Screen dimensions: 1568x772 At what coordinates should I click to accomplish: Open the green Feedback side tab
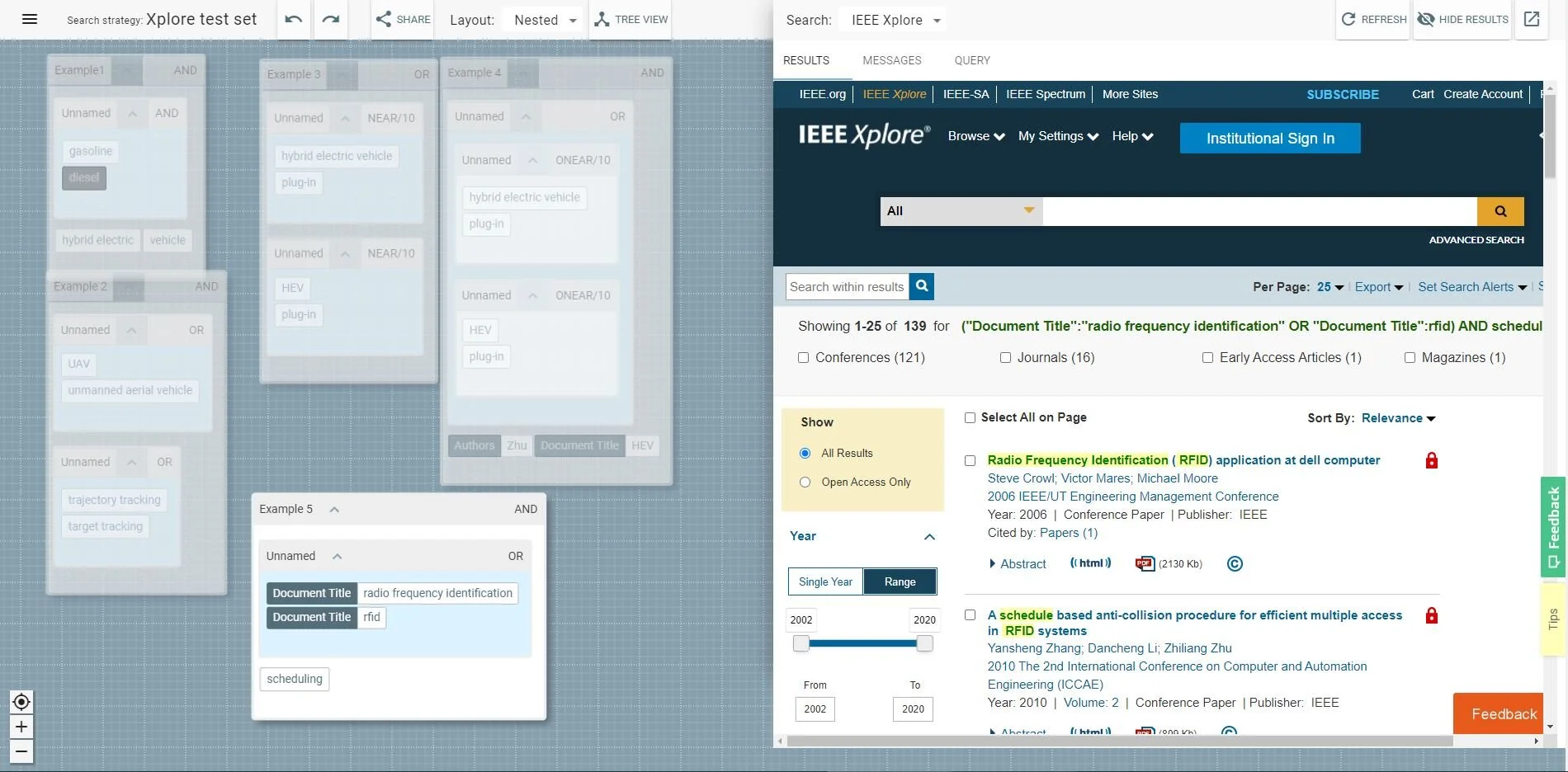(x=1553, y=526)
